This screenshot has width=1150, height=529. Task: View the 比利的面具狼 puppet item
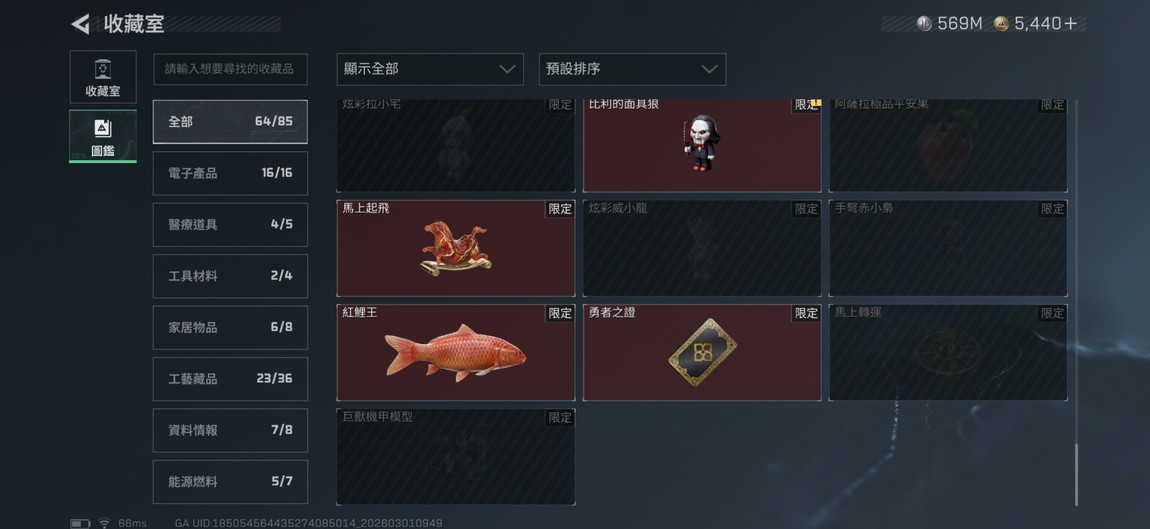tap(702, 145)
